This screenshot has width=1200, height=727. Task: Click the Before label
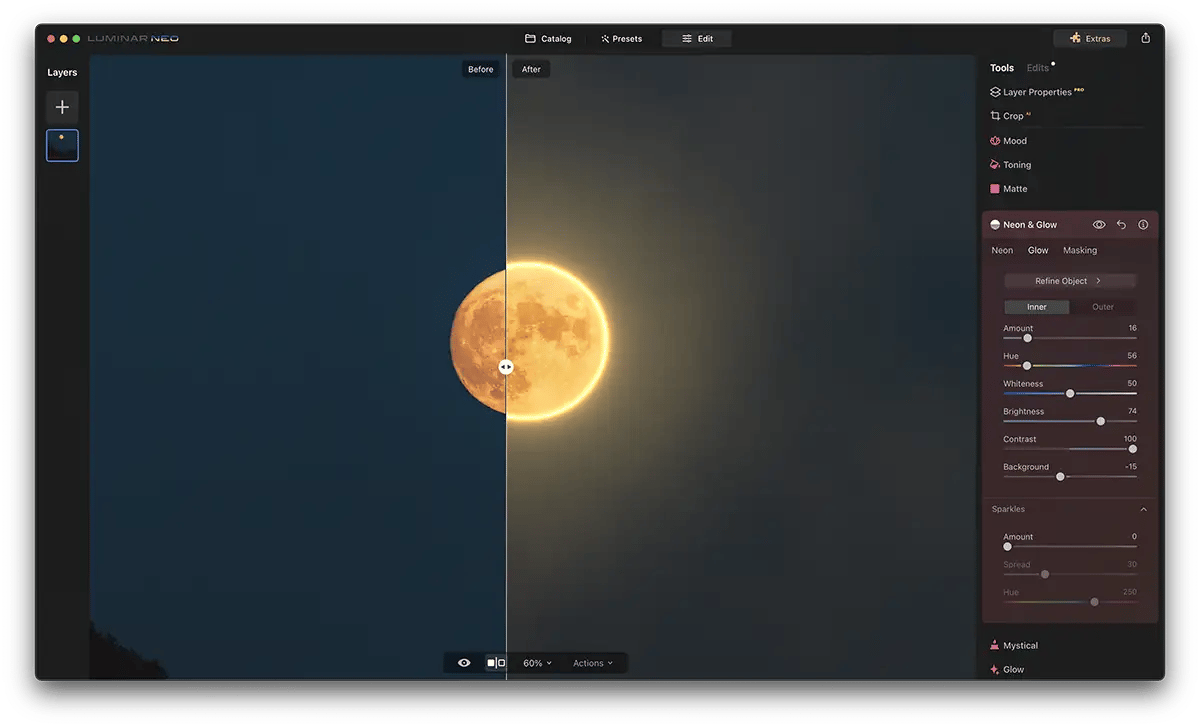coord(481,69)
